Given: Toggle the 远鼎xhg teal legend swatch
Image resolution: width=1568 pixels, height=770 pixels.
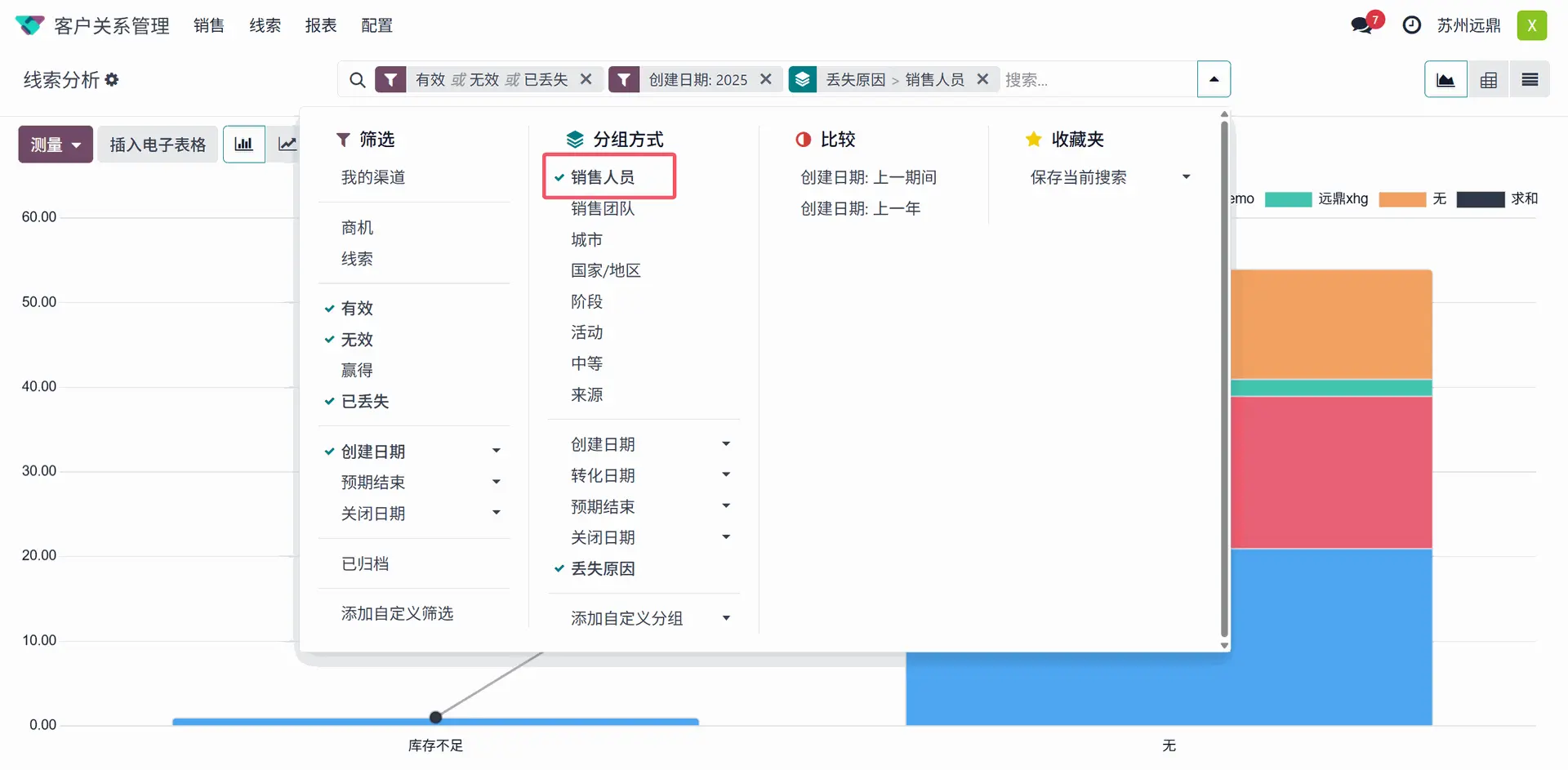Looking at the screenshot, I should pos(1288,199).
